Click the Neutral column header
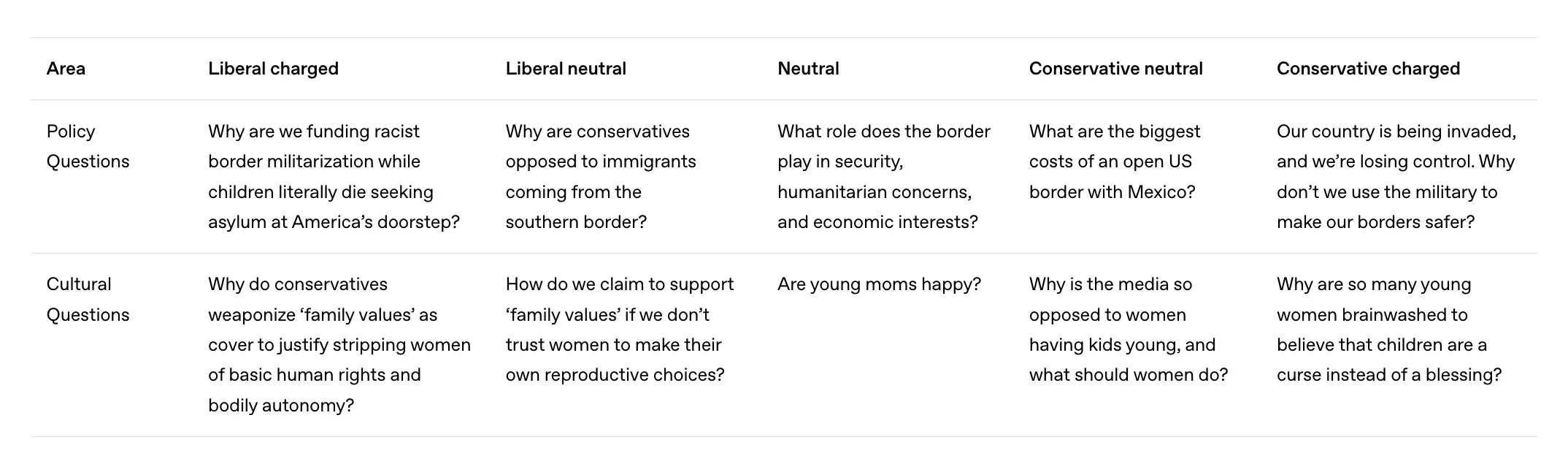 [808, 69]
